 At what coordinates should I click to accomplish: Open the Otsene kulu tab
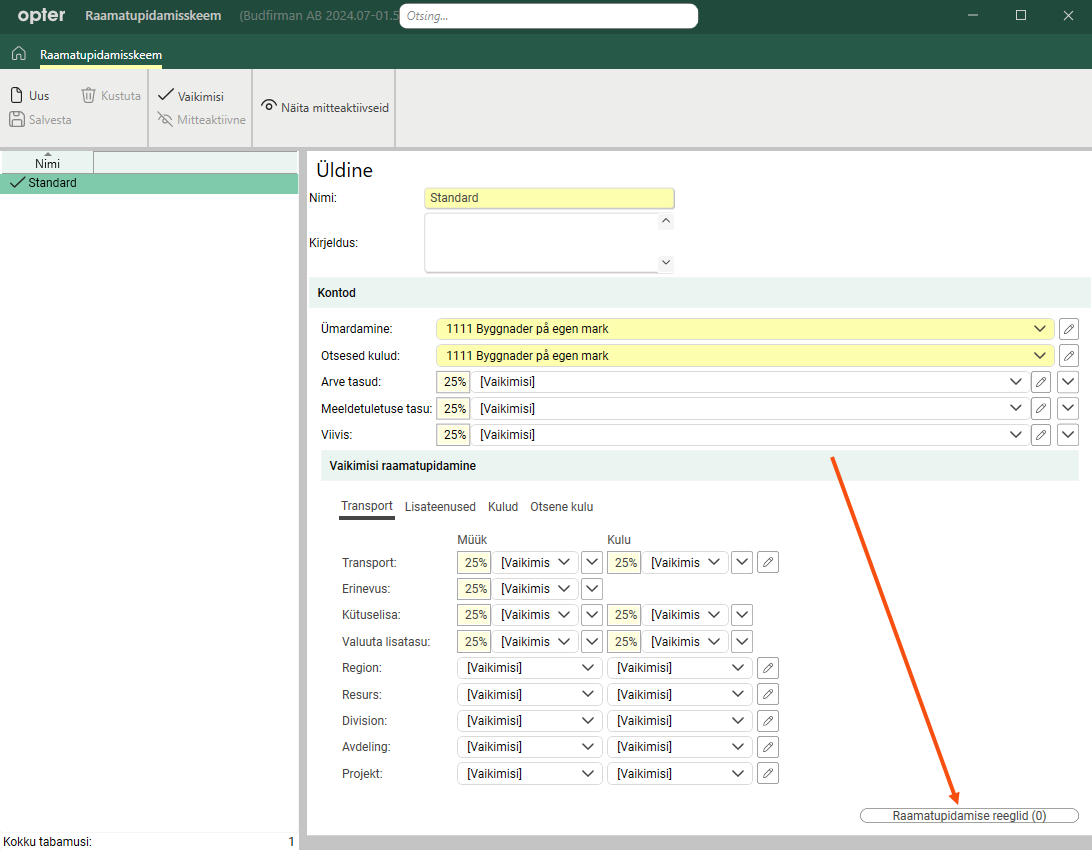(561, 507)
